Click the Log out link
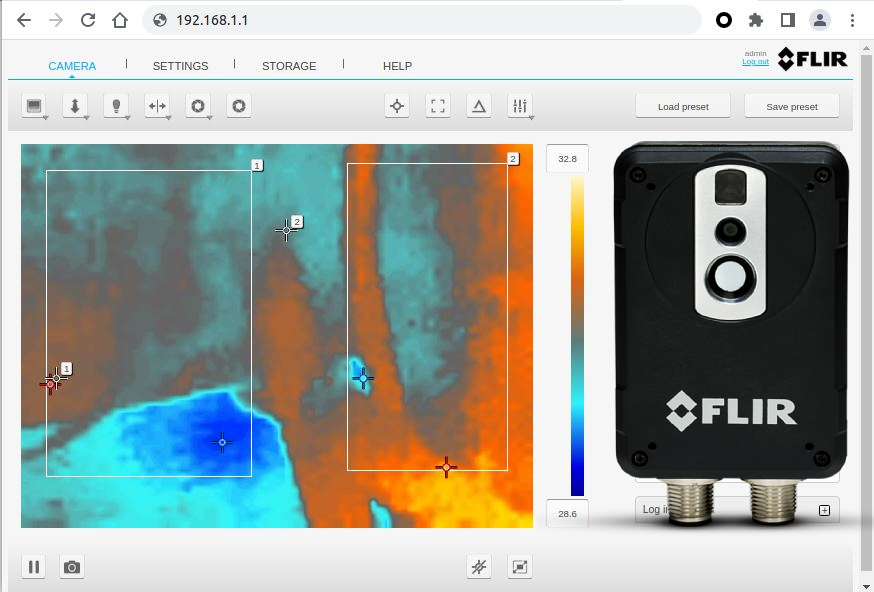Image resolution: width=874 pixels, height=592 pixels. (755, 62)
